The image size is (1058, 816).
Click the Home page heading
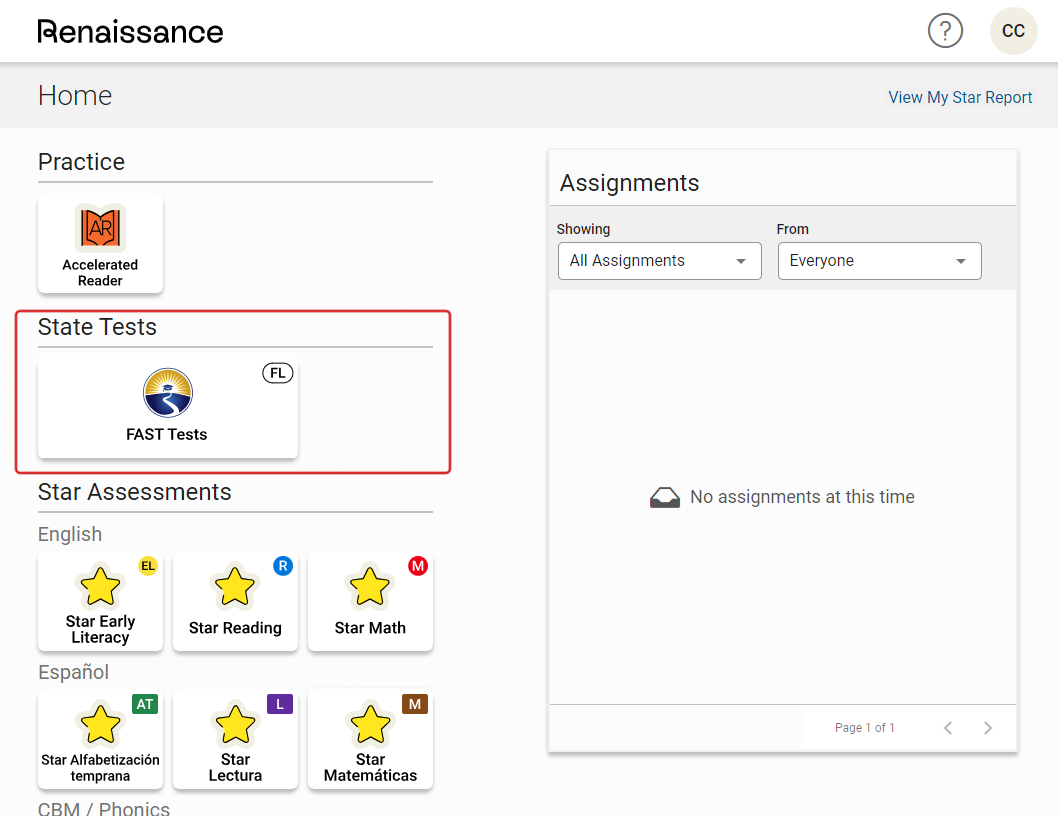(x=75, y=96)
